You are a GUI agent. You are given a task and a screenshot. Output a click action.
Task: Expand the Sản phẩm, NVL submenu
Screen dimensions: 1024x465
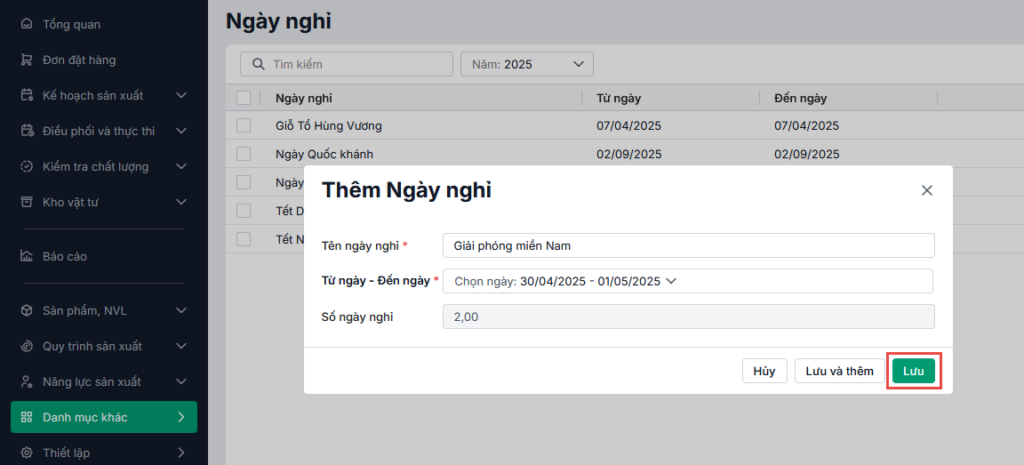click(181, 310)
